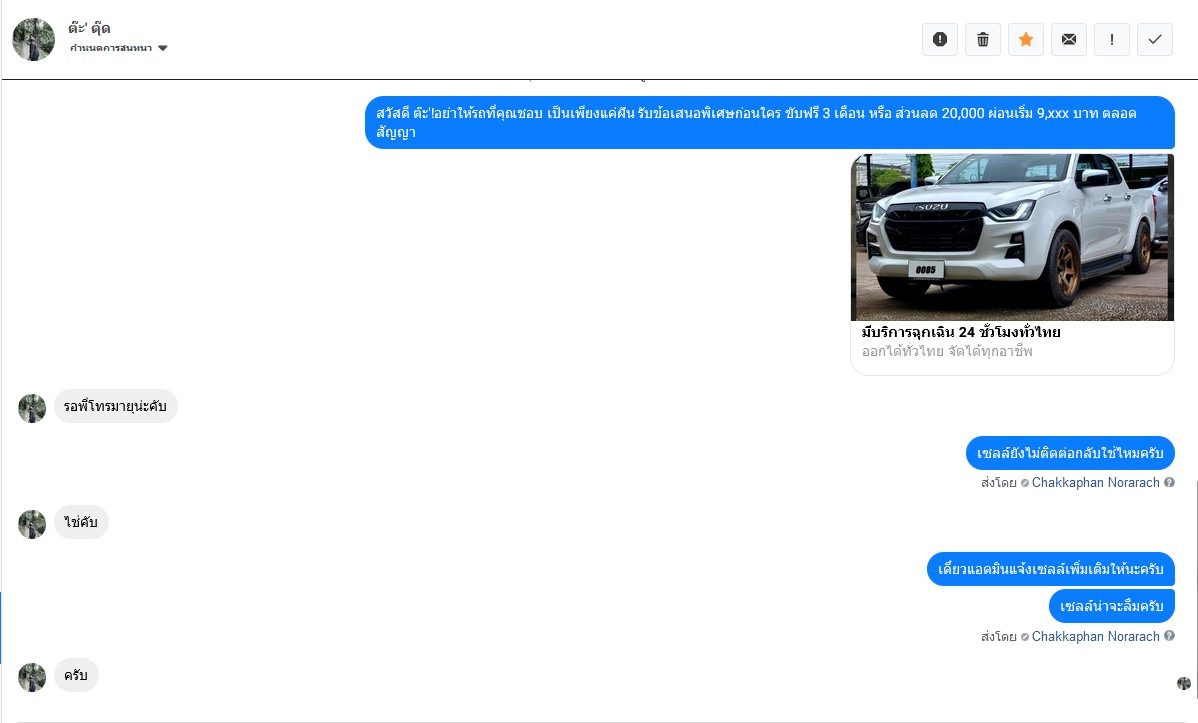Screen dimensions: 1198x723
Task: Click message ไช่คับ
Action: coord(81,522)
